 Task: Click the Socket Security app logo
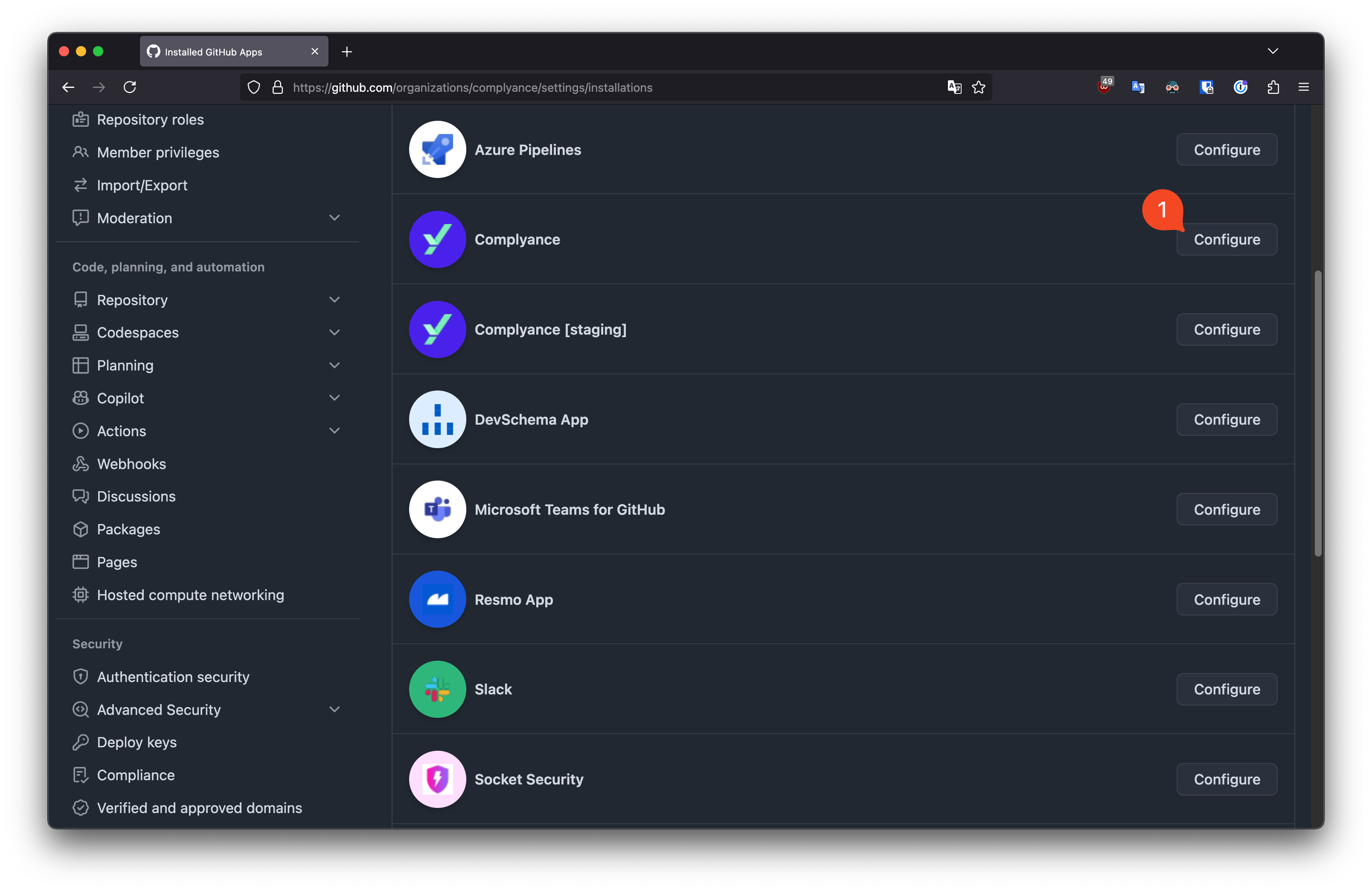[437, 779]
